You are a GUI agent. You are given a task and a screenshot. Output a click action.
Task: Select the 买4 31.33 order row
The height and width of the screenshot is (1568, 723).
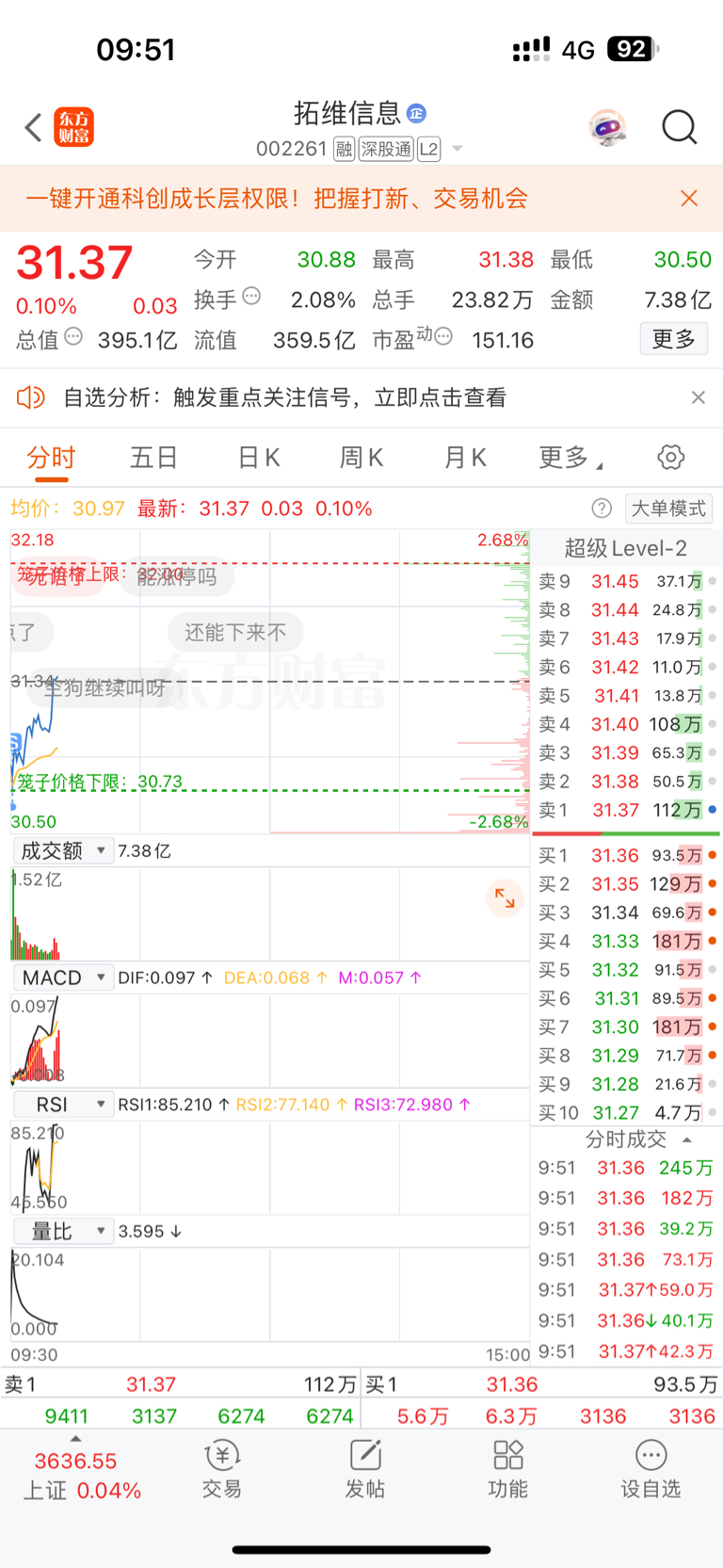click(627, 941)
